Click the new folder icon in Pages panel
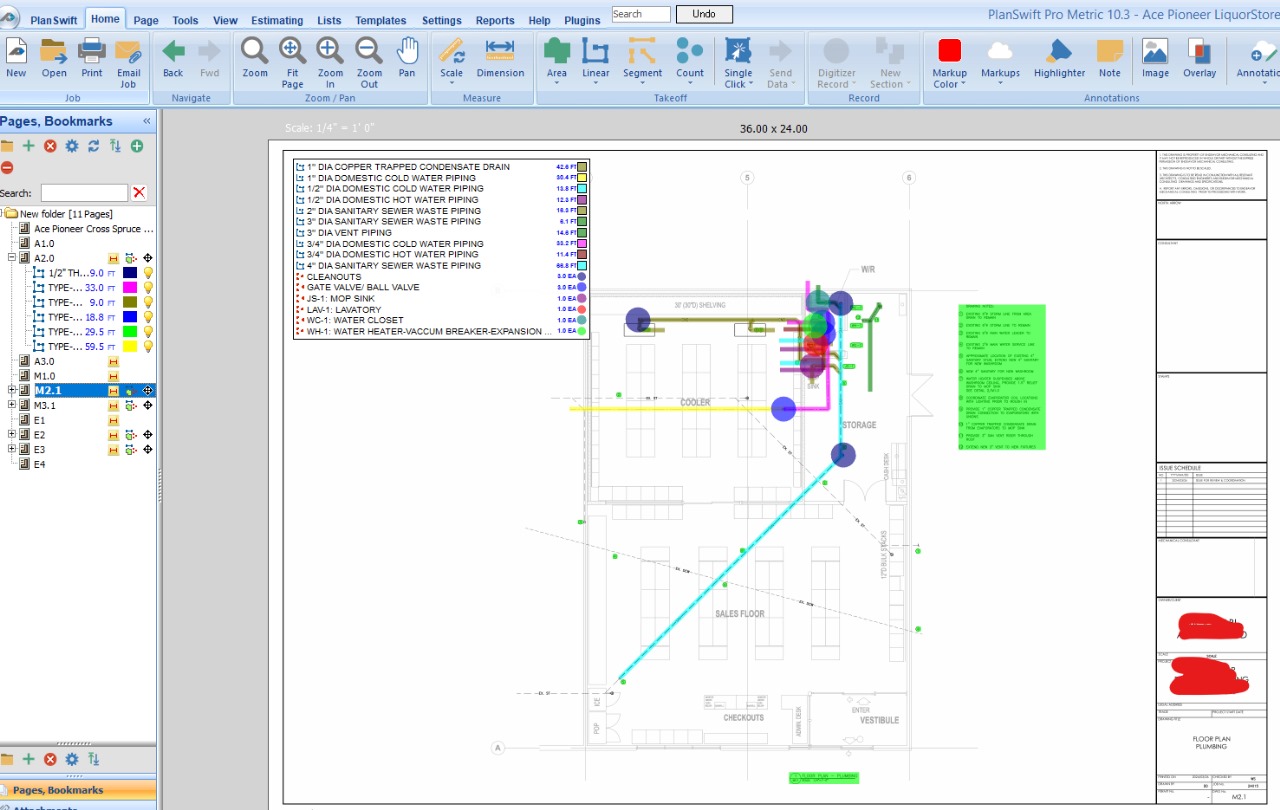Screen dimensions: 1280x810 [x=7, y=146]
